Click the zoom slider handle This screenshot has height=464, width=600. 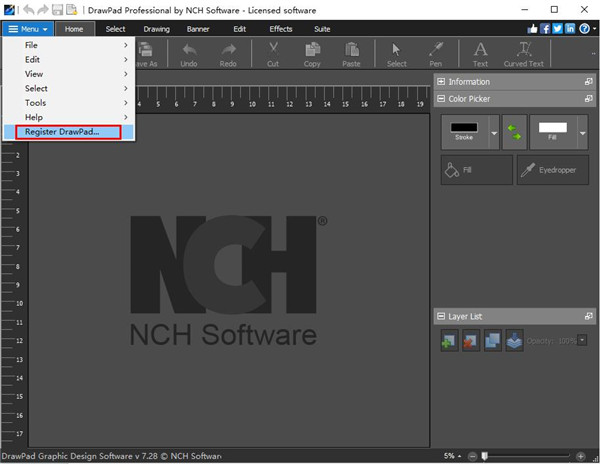pos(485,456)
